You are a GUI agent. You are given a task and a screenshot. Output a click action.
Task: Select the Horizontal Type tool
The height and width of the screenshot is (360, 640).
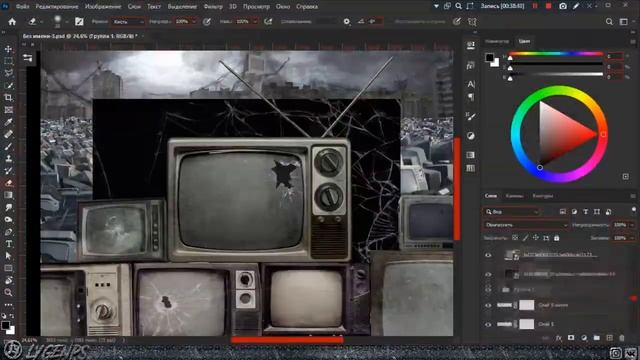click(8, 244)
